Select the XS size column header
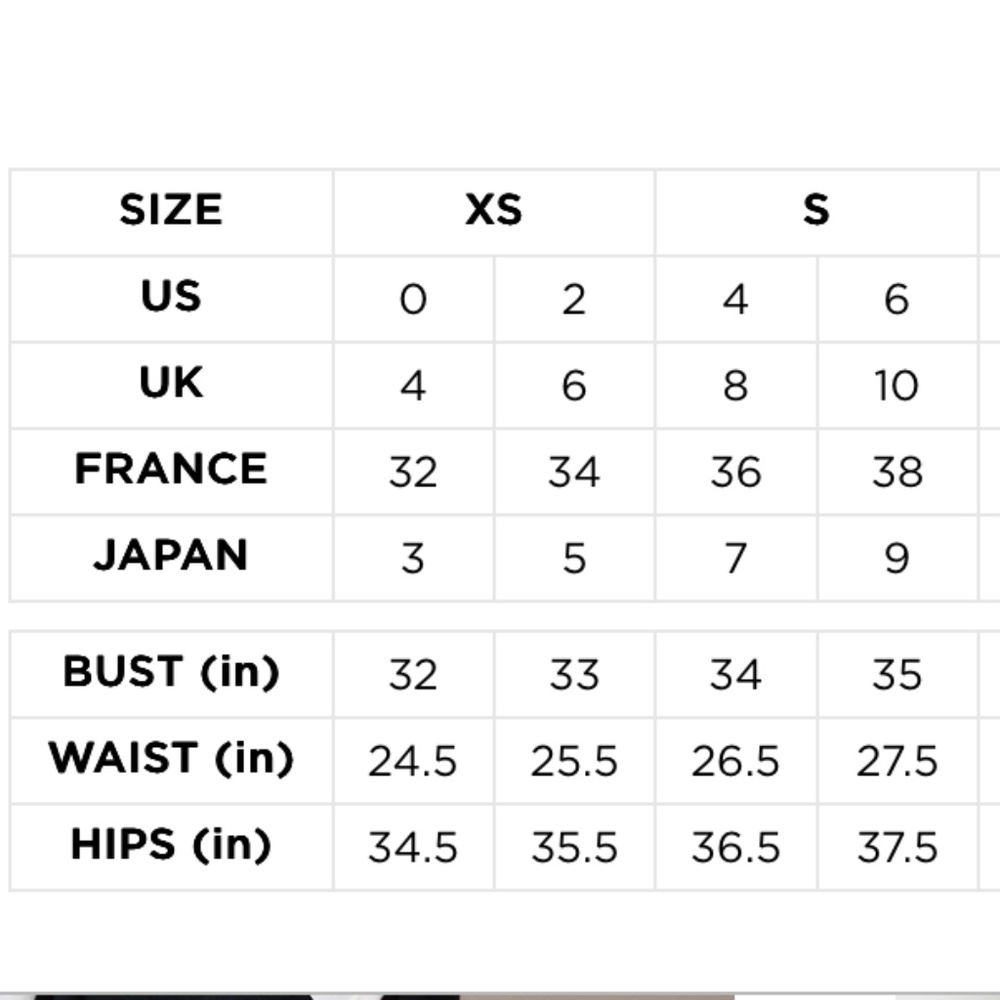The image size is (1000, 1000). 493,211
